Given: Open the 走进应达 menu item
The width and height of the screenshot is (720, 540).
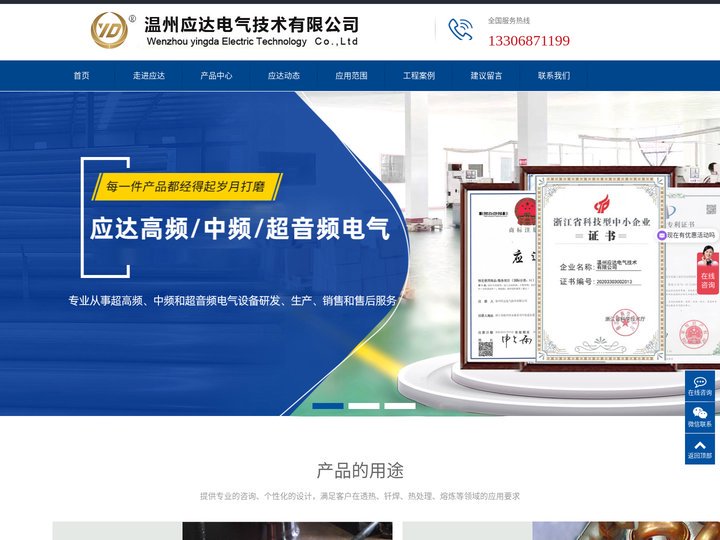Looking at the screenshot, I should 149,76.
